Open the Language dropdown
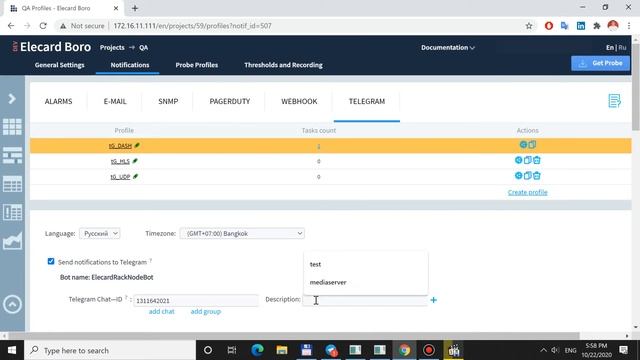 click(100, 233)
